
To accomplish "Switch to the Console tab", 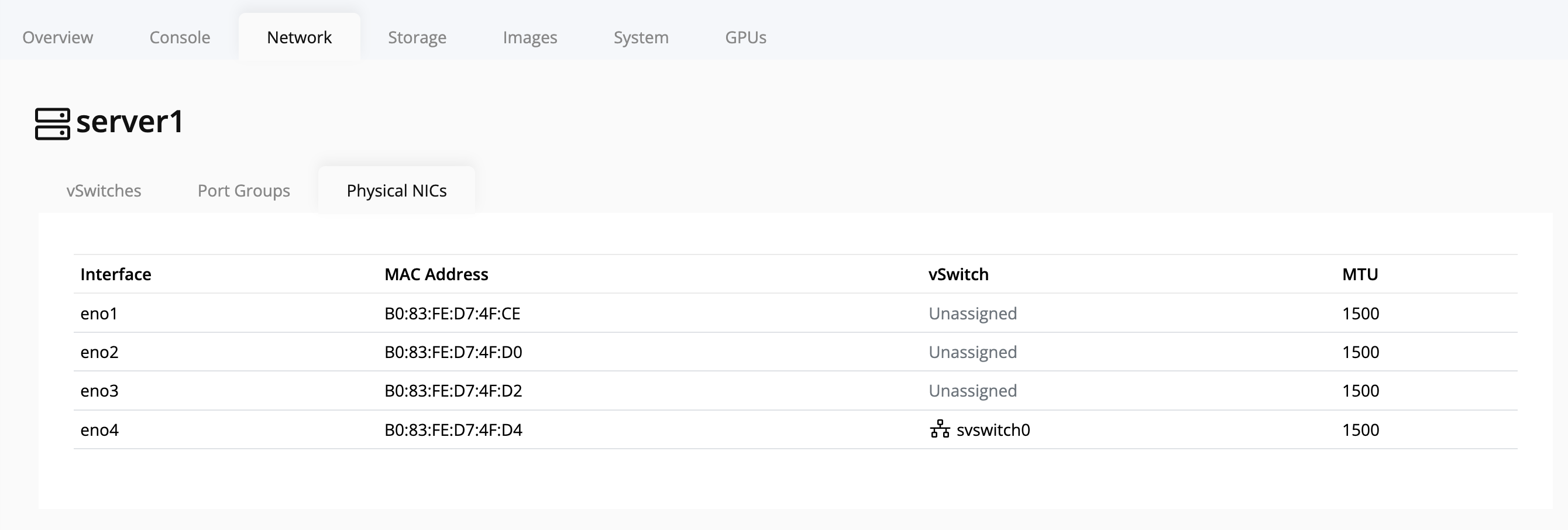I will coord(180,37).
